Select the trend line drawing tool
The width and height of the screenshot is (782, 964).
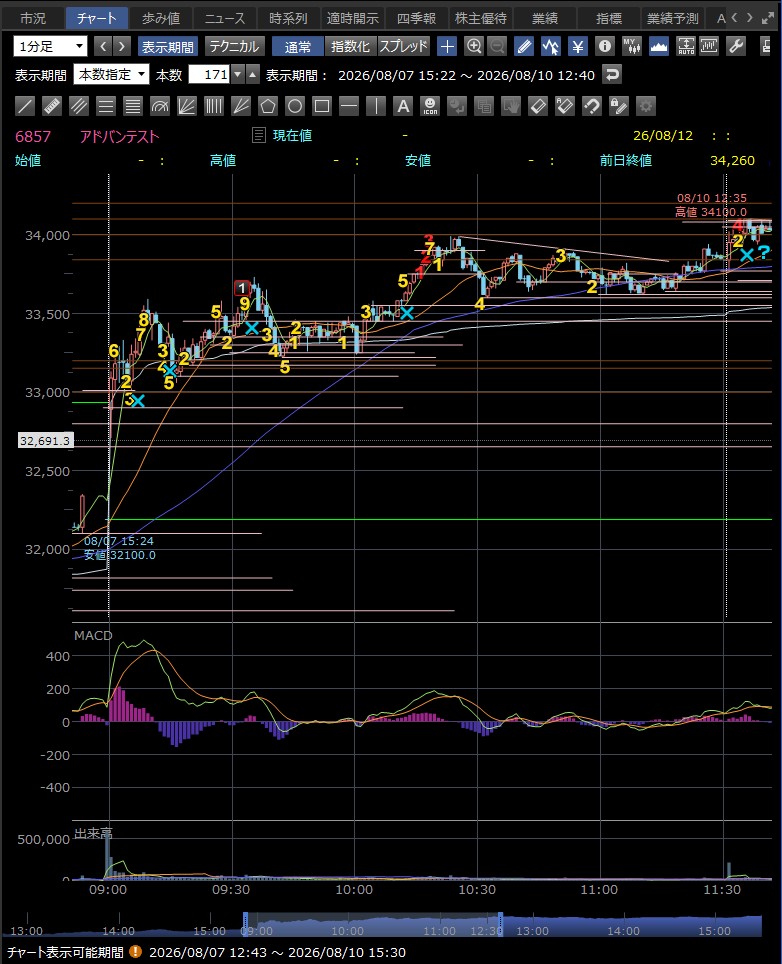click(25, 106)
